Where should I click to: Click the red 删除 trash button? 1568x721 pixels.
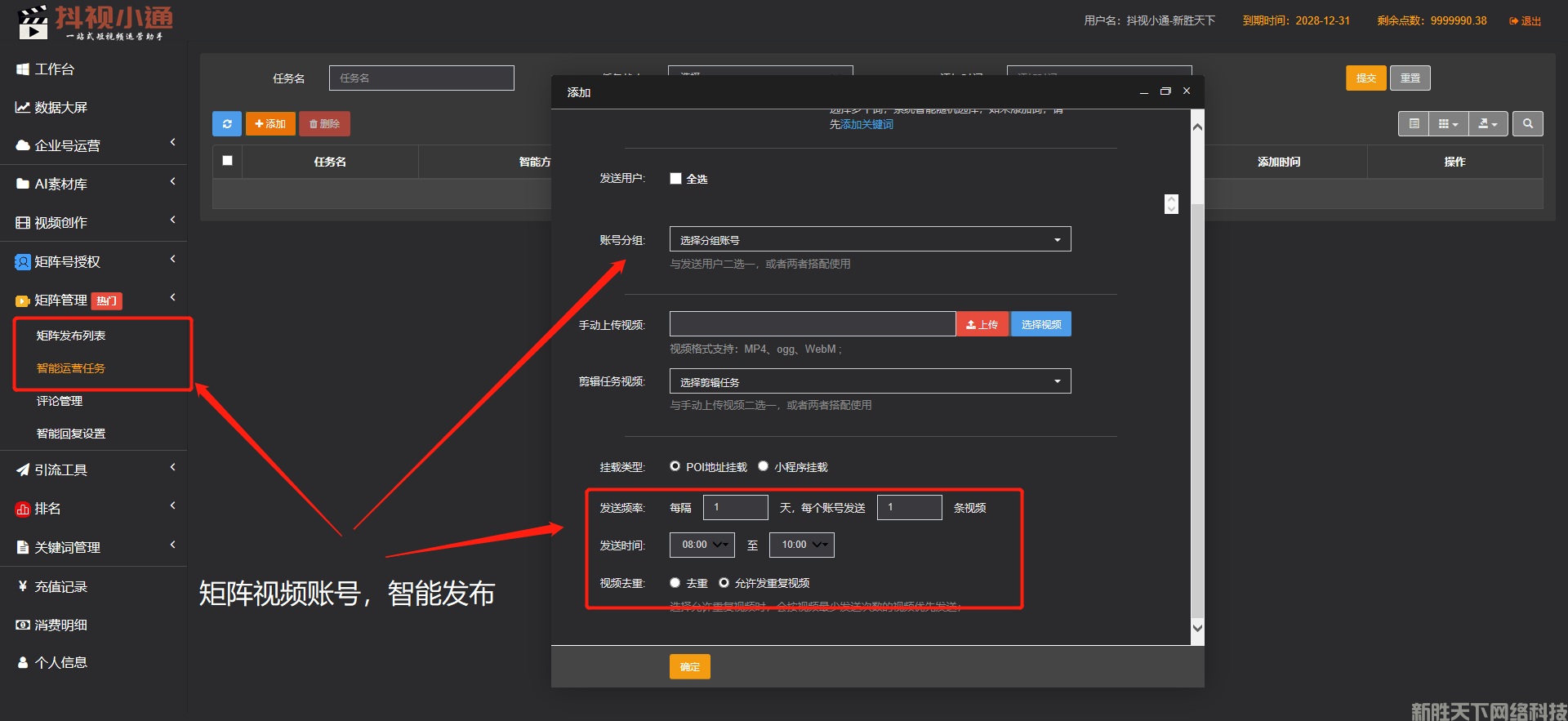click(x=324, y=124)
